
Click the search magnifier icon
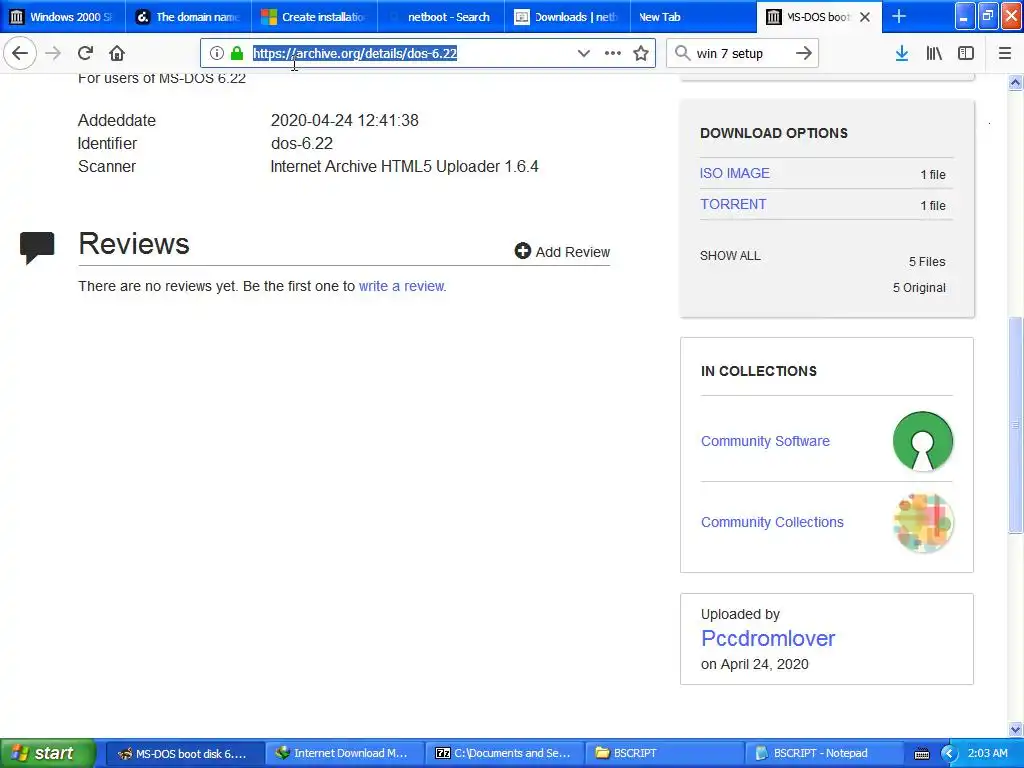(x=682, y=54)
